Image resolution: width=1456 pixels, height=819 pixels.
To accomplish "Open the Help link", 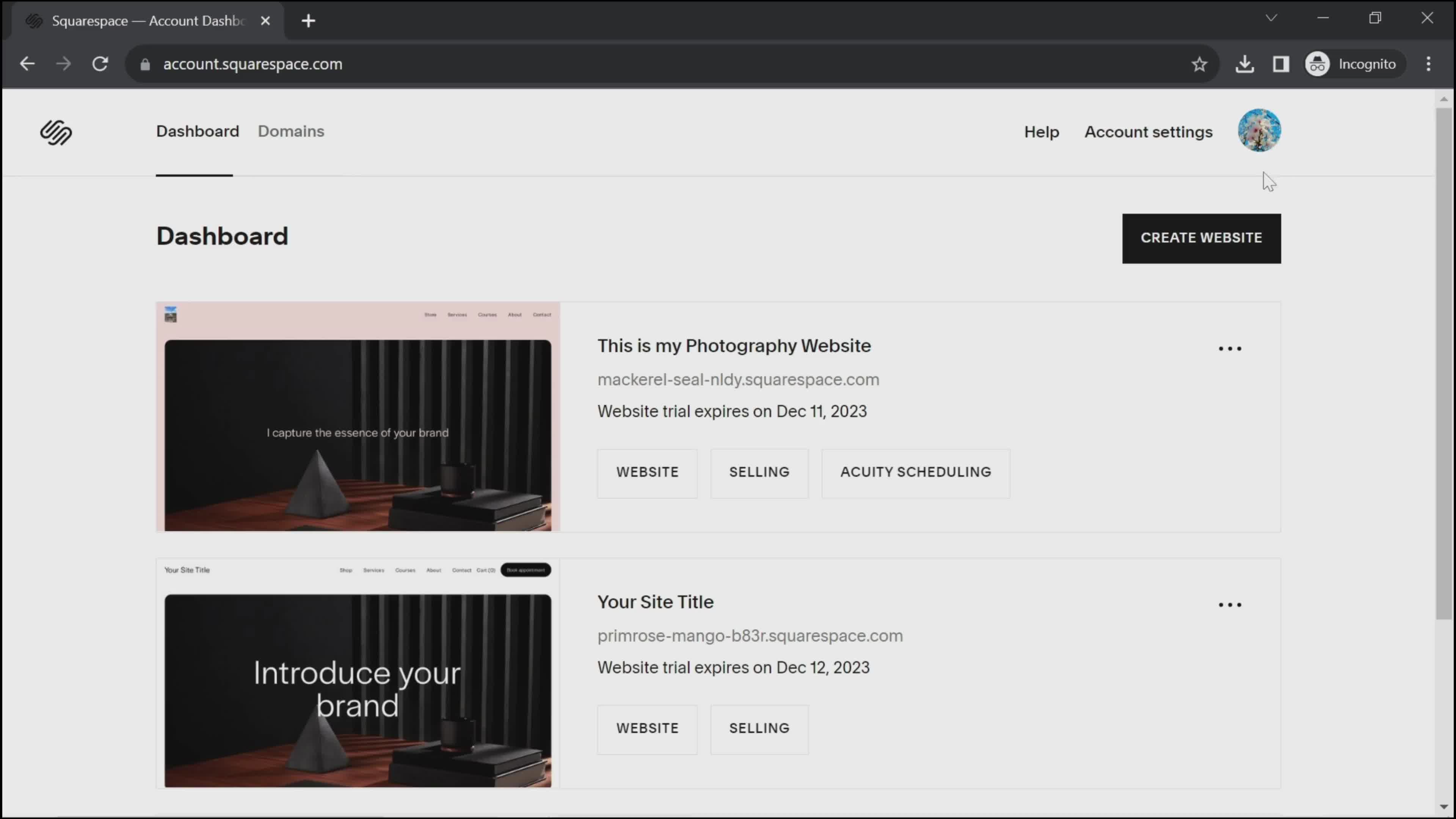I will 1041,132.
